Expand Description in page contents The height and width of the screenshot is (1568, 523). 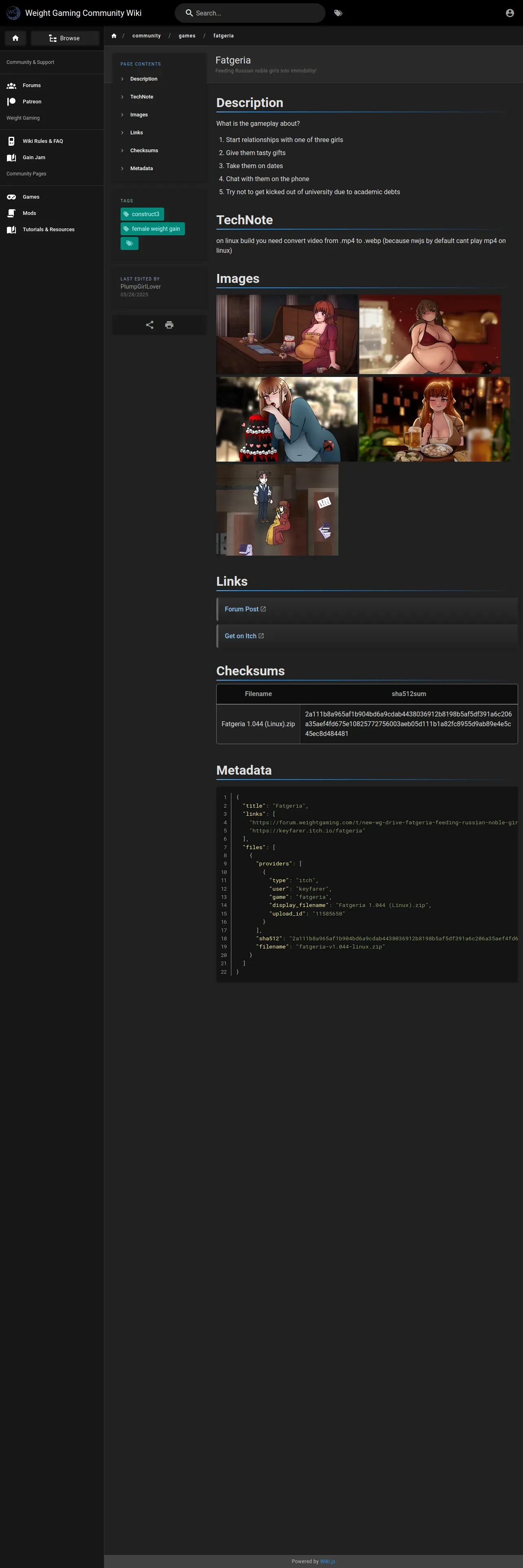tap(143, 79)
